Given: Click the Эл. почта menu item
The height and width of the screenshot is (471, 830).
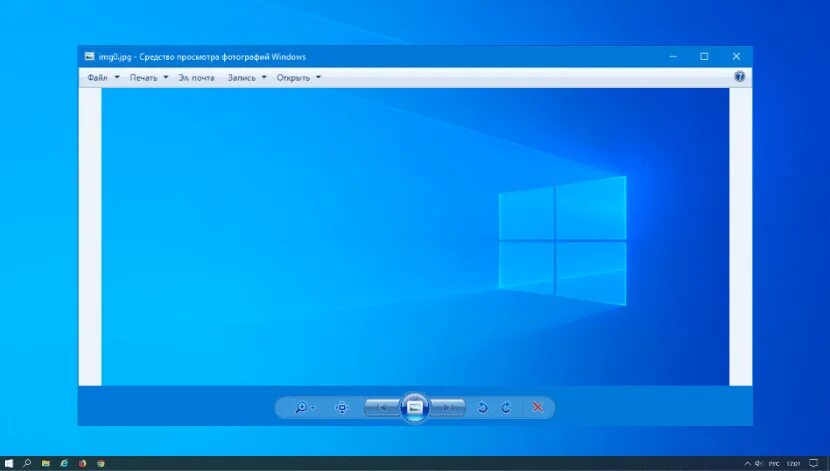Looking at the screenshot, I should coord(196,78).
